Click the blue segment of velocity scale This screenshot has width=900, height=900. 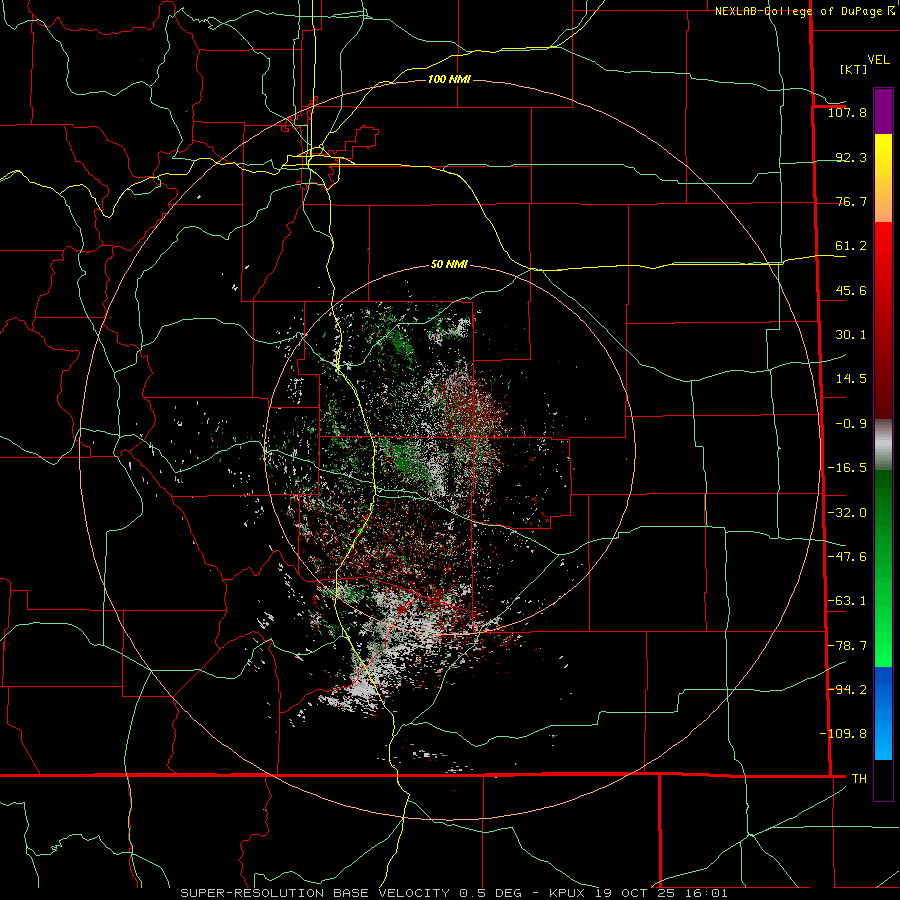883,713
